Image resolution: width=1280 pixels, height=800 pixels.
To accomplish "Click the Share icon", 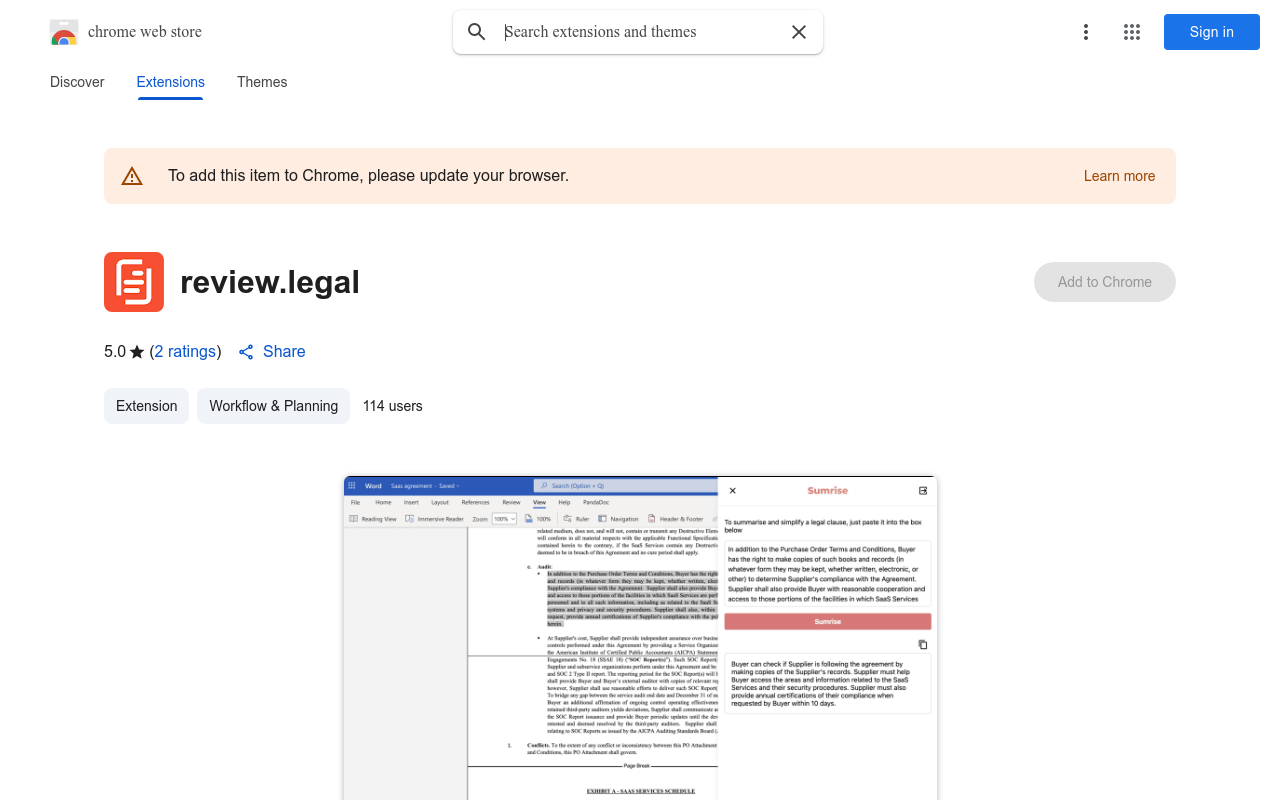I will click(246, 352).
